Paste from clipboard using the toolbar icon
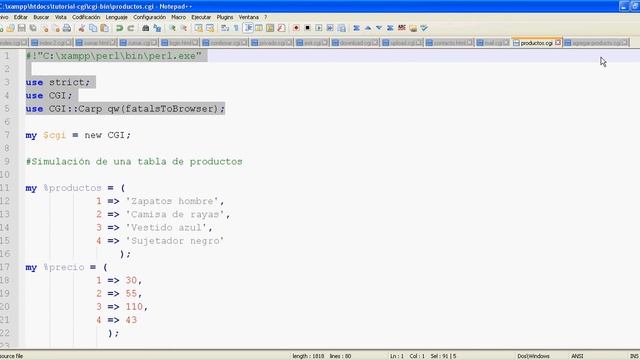Viewport: 640px width, 360px height. coord(104,28)
